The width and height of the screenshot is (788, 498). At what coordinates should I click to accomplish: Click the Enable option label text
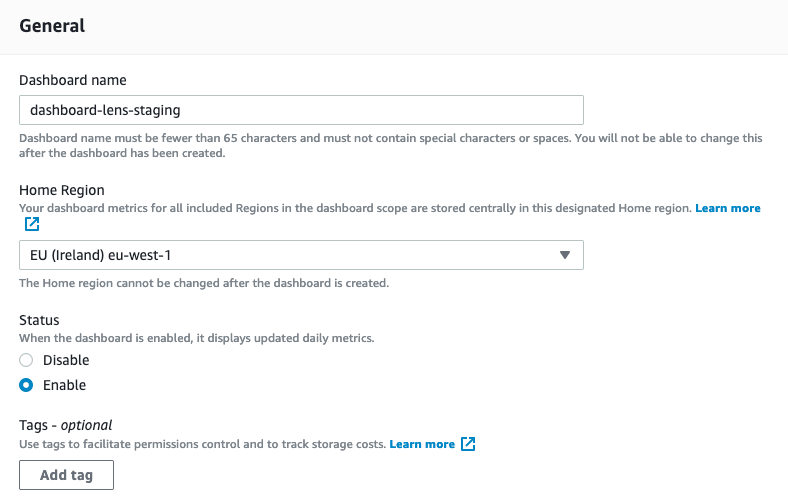click(x=64, y=385)
